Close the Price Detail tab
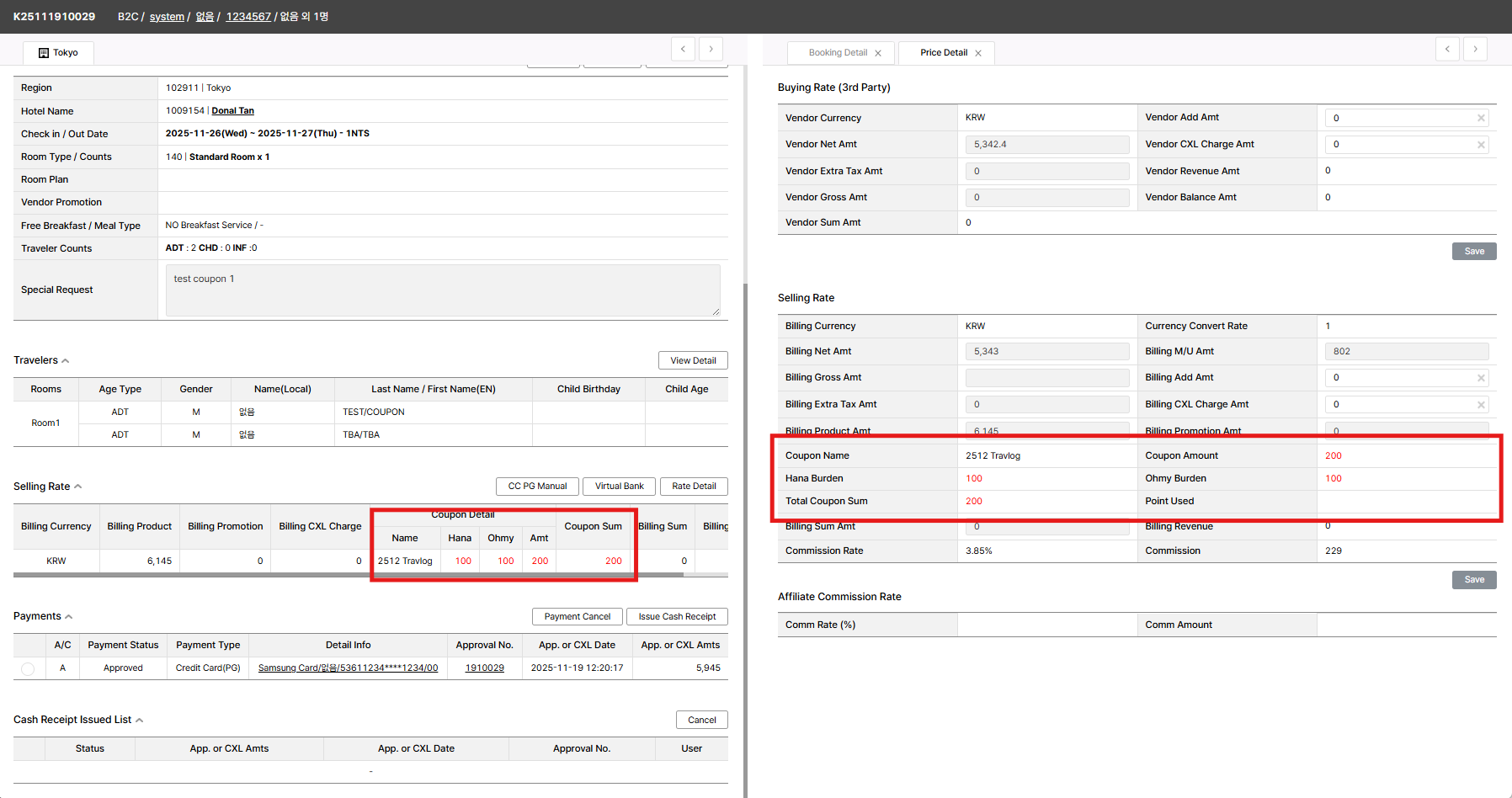 (978, 53)
